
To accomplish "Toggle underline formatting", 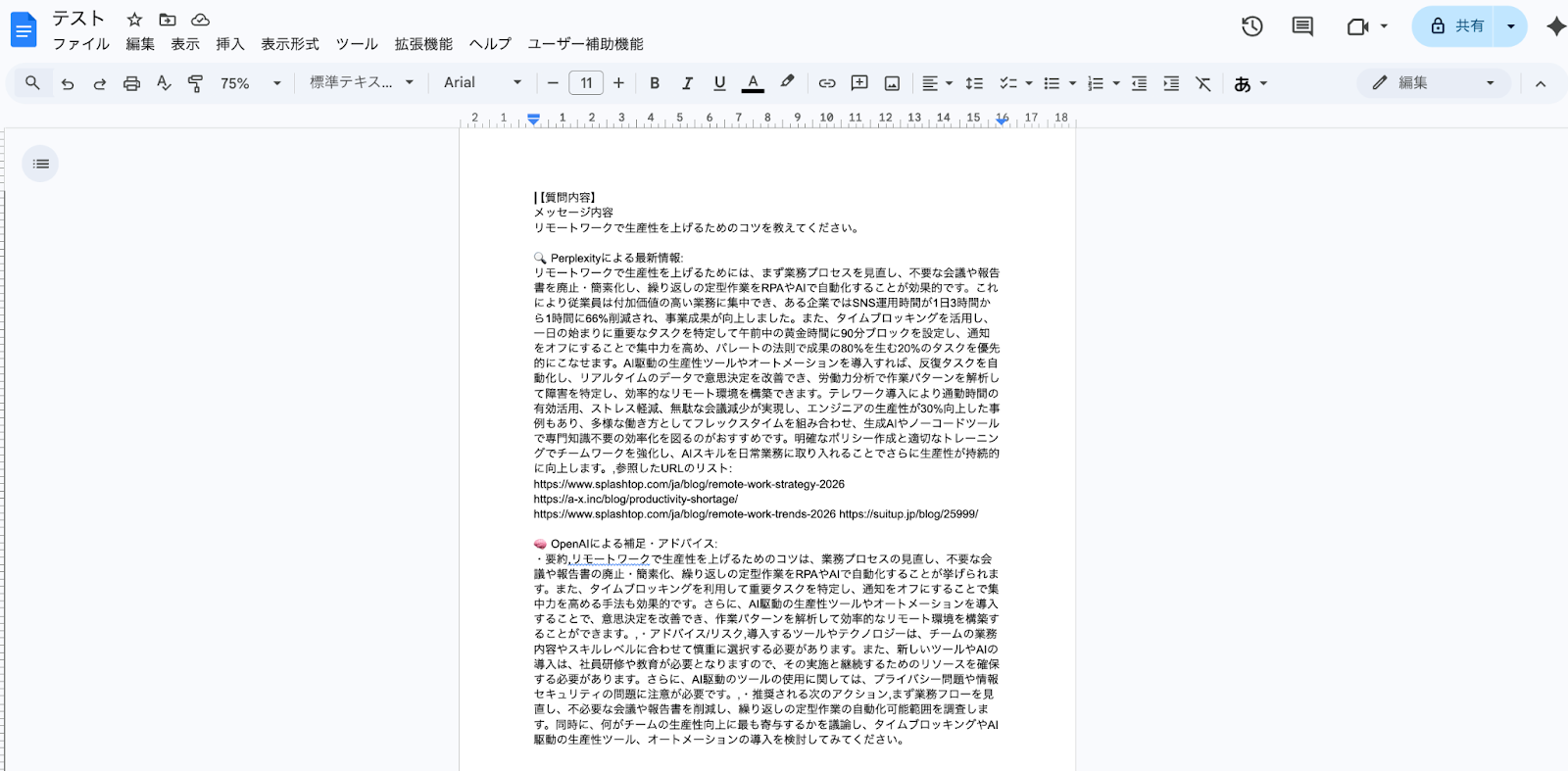I will 719,83.
